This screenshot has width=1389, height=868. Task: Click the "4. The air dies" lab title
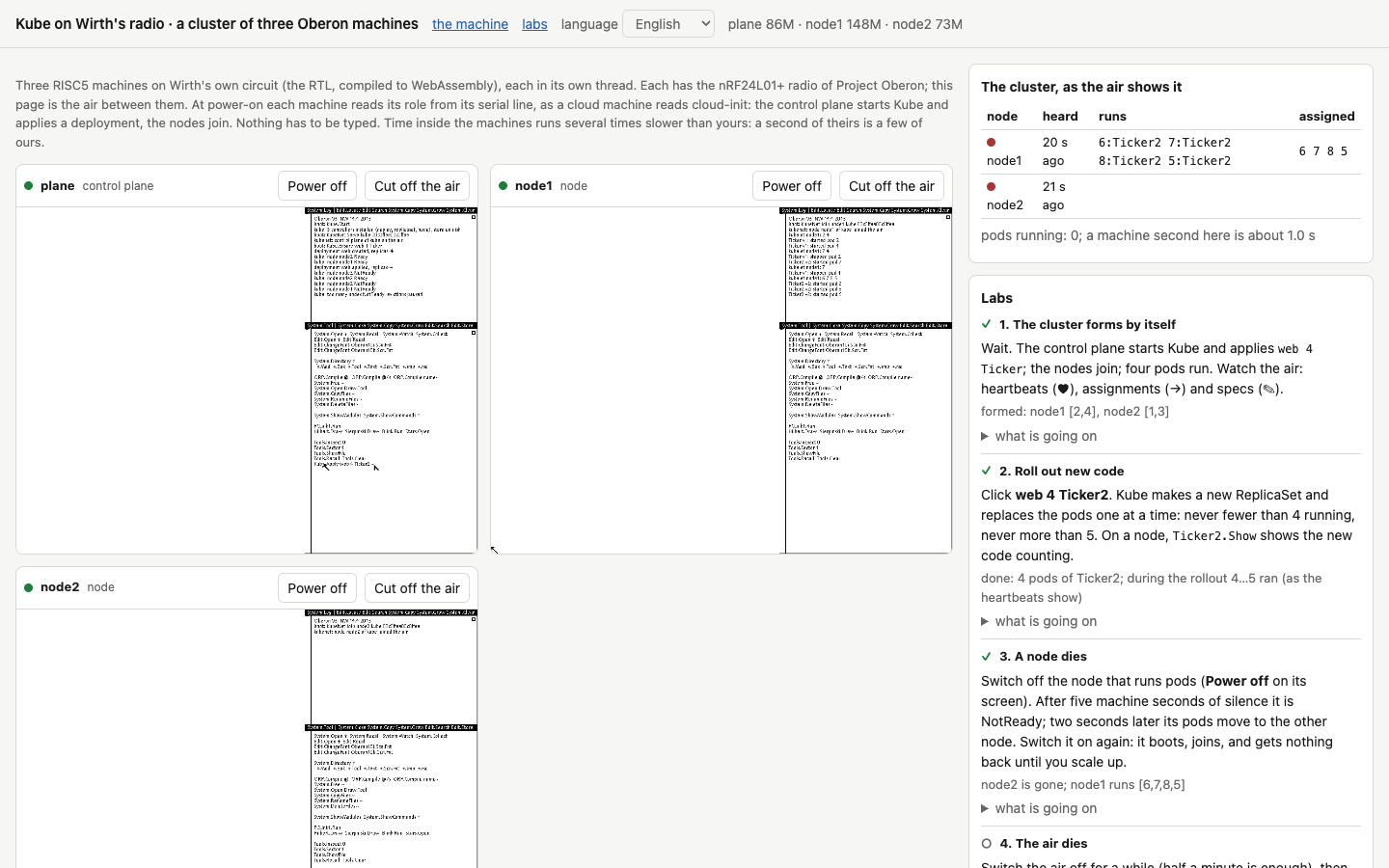1044,843
